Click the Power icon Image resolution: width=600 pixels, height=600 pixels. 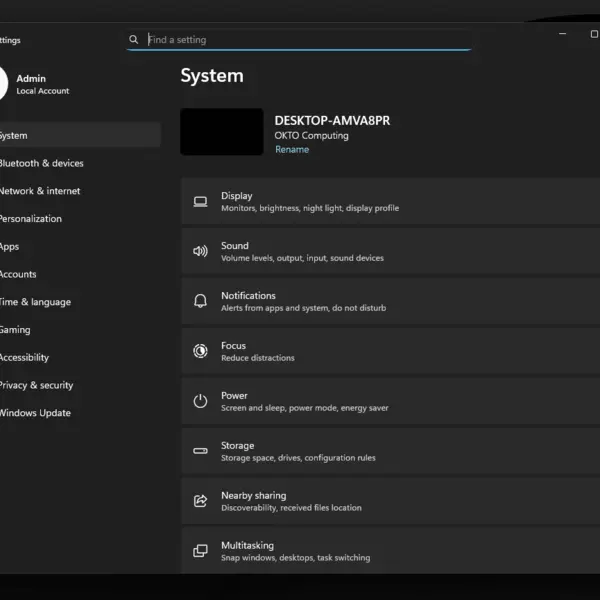click(200, 401)
